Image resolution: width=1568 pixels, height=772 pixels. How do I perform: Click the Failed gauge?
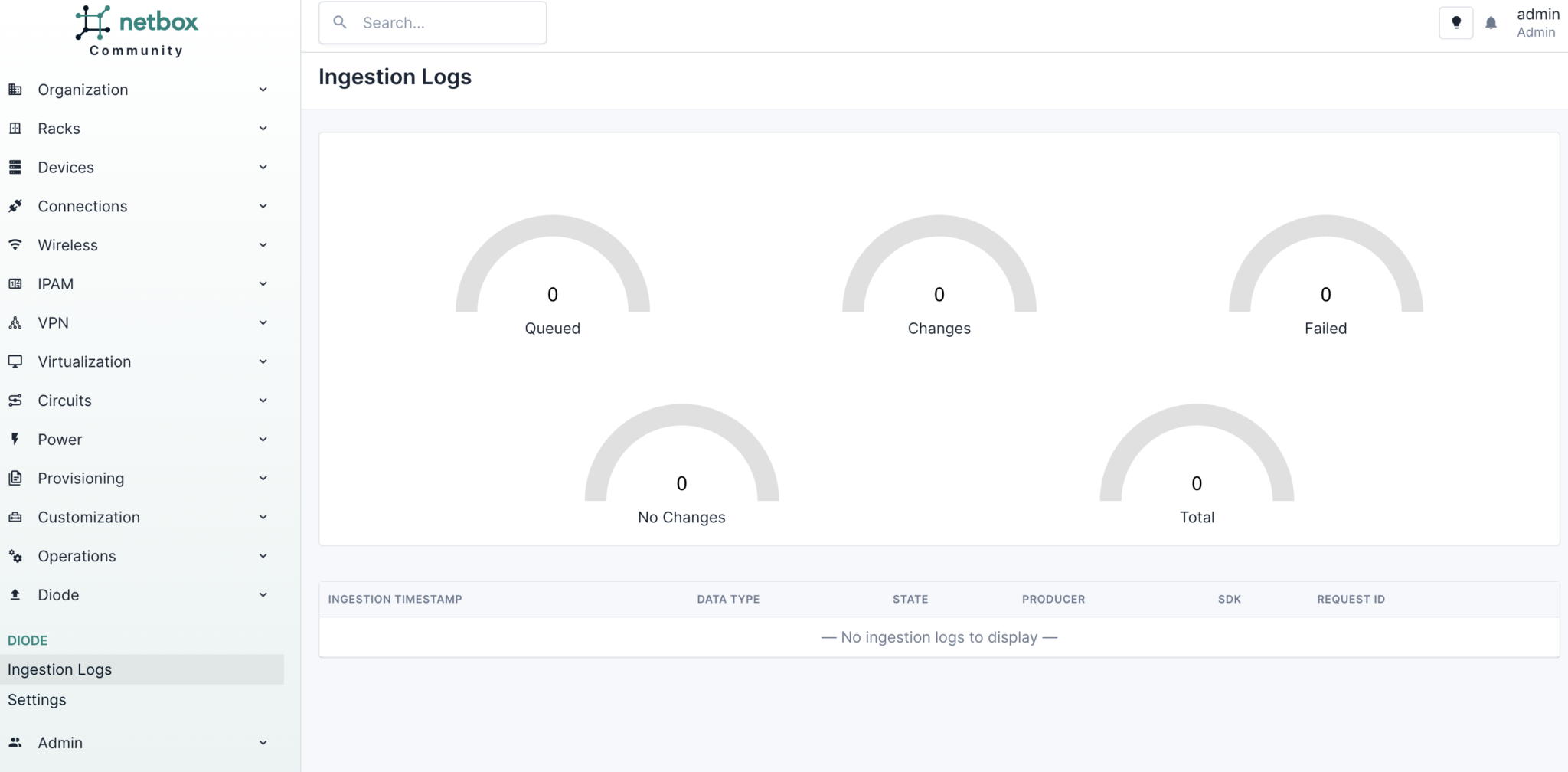(1325, 295)
